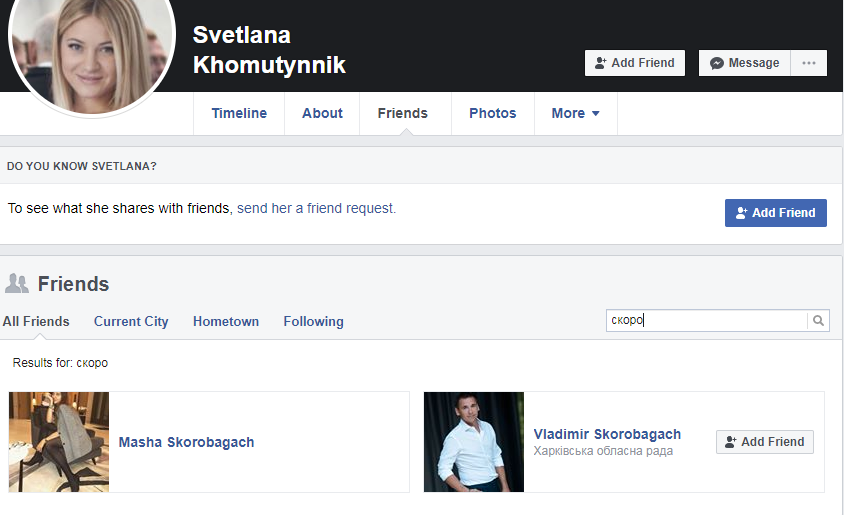Image resolution: width=844 pixels, height=515 pixels.
Task: Show the Hometown friends filter
Action: point(226,321)
